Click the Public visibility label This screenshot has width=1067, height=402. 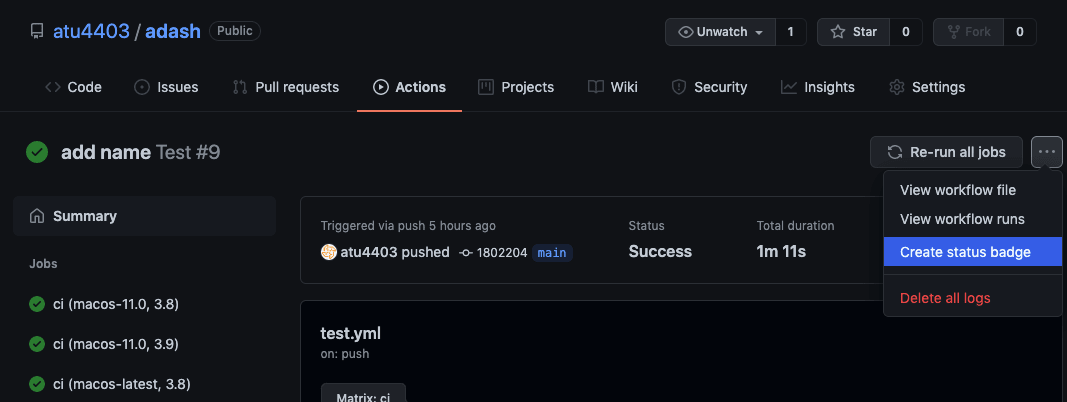235,31
